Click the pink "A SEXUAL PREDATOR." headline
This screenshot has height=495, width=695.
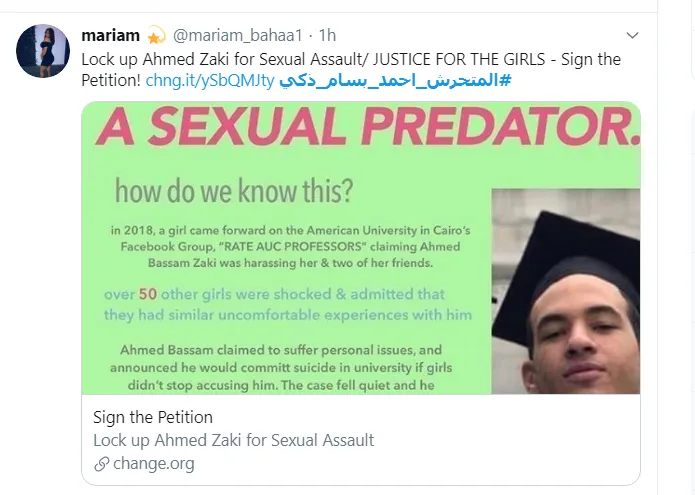click(x=360, y=130)
